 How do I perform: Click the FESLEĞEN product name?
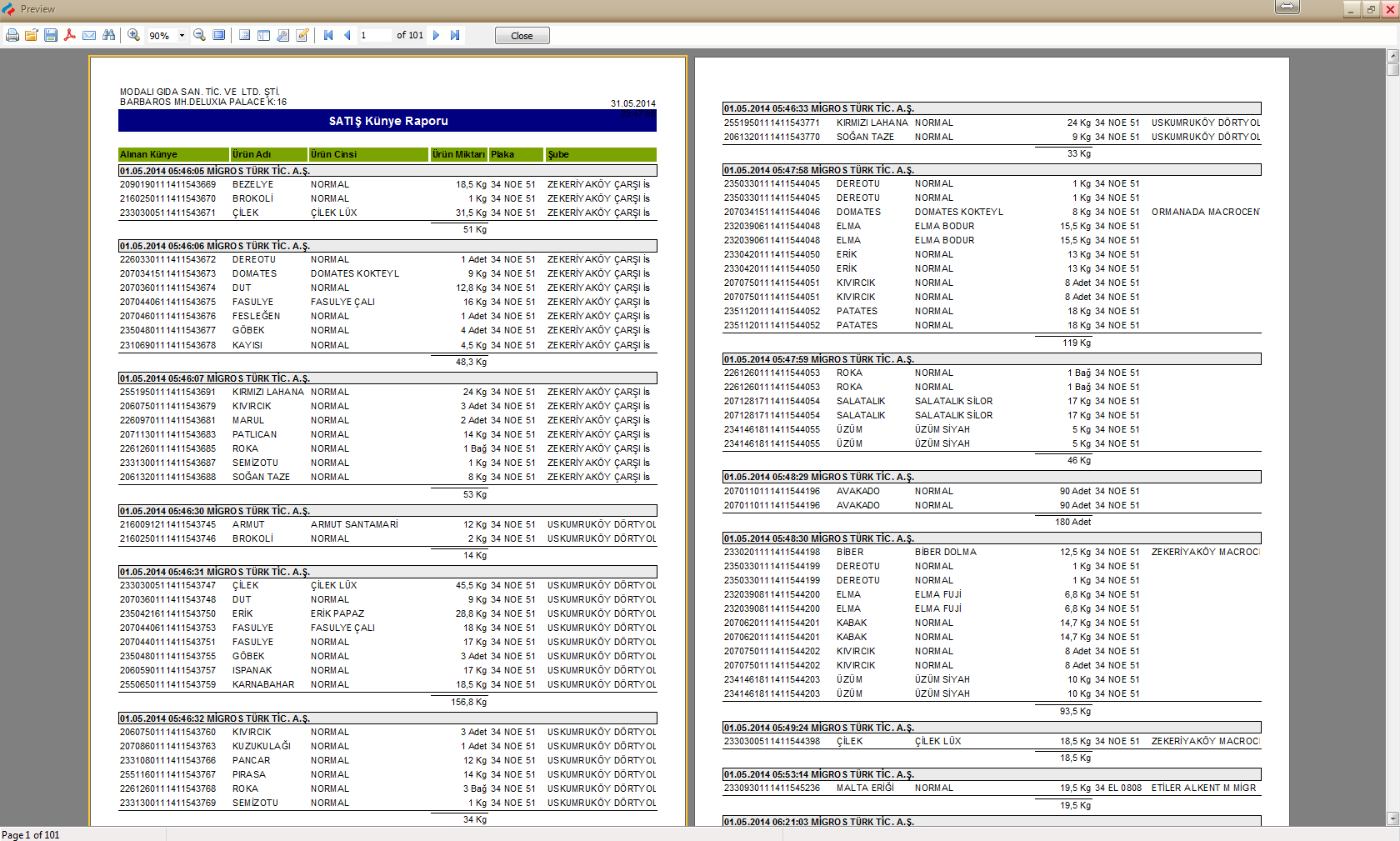[256, 316]
